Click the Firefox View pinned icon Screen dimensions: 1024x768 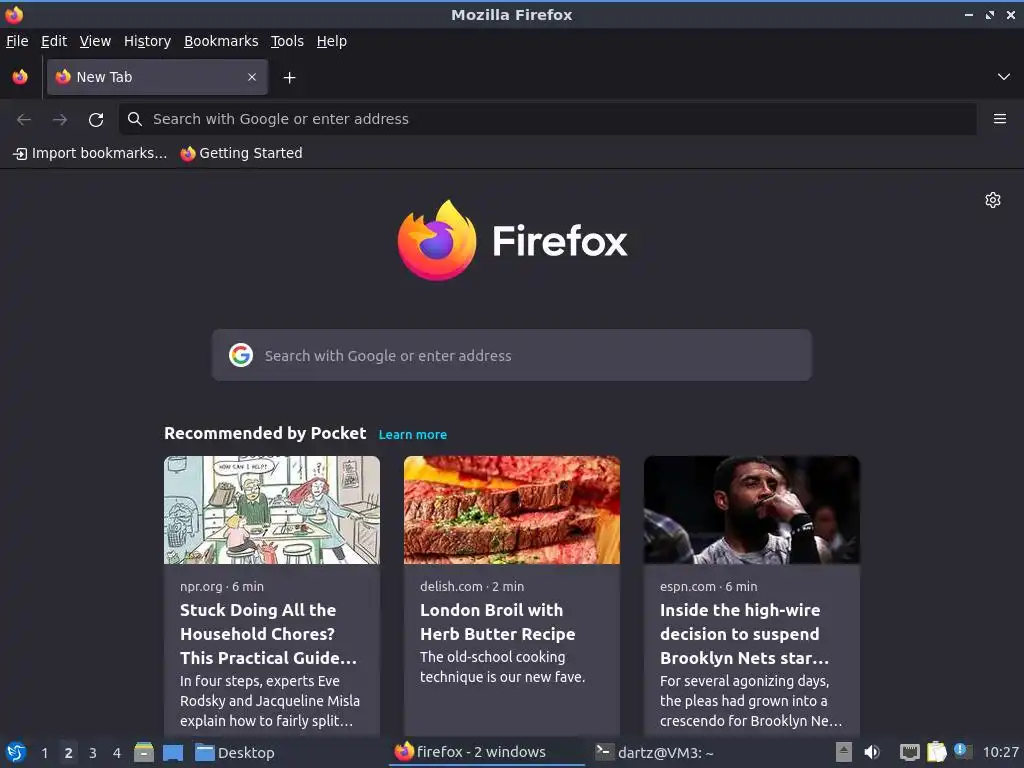pos(20,77)
